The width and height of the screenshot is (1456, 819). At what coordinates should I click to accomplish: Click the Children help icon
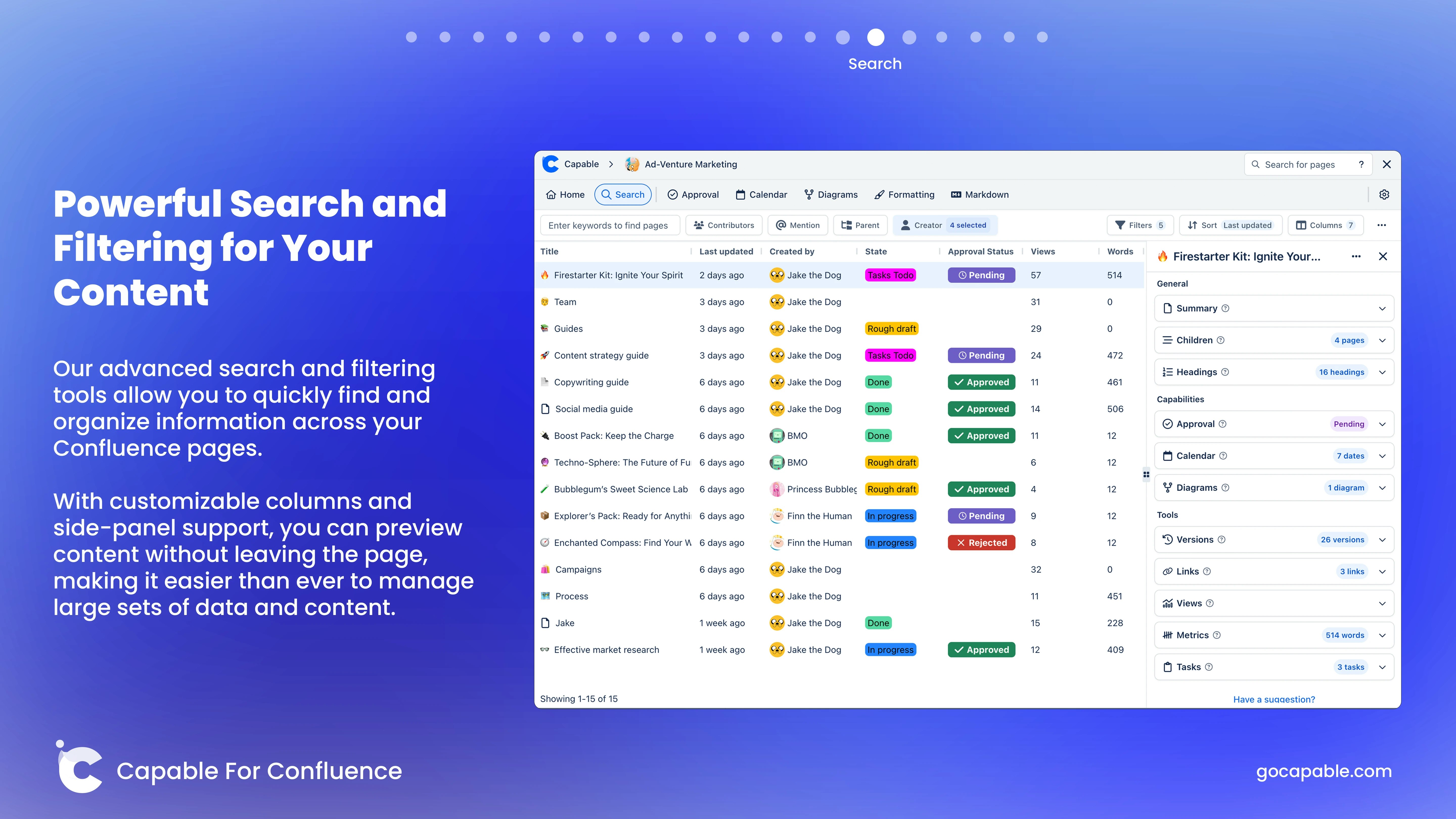coord(1220,340)
